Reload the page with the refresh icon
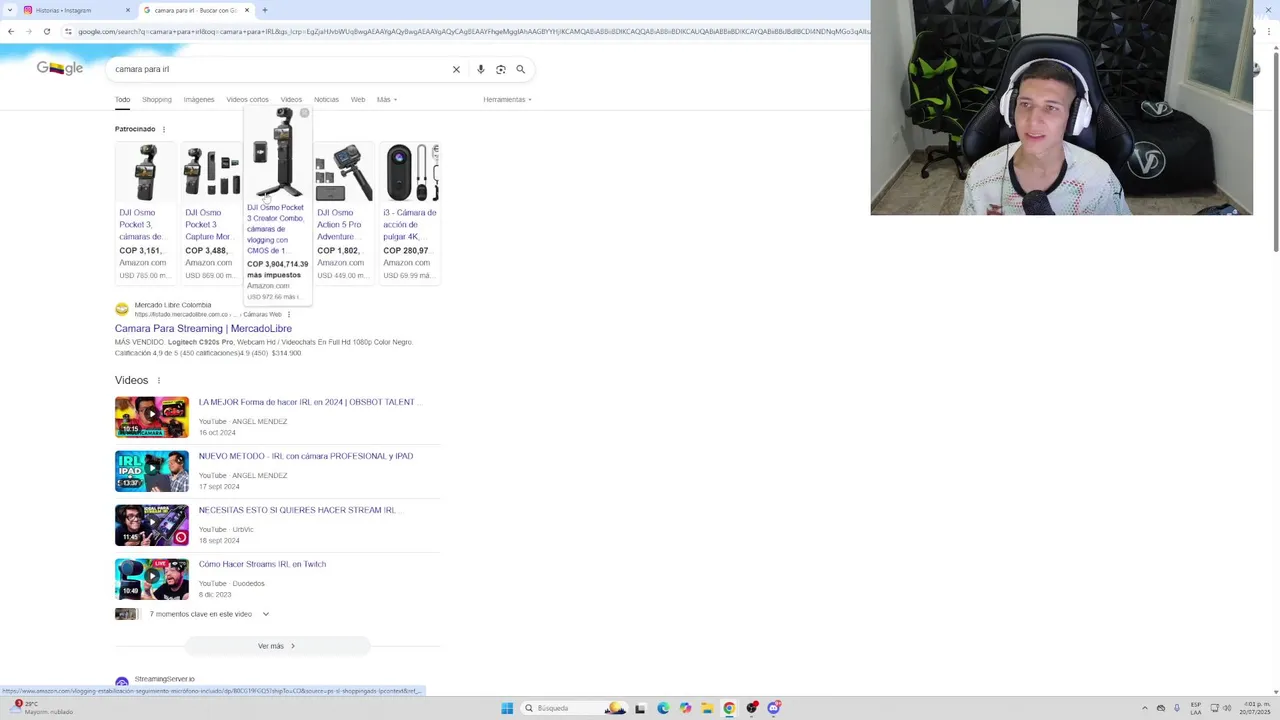Viewport: 1280px width, 720px height. point(46,31)
